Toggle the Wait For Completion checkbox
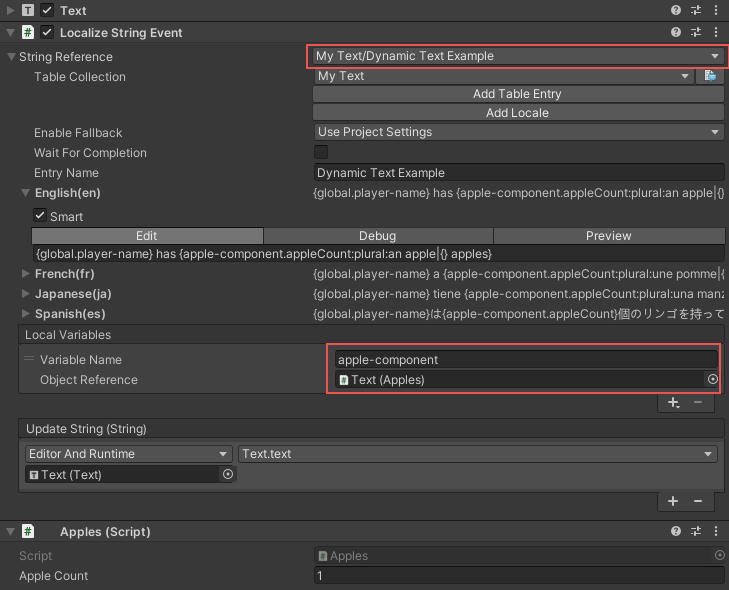Image resolution: width=729 pixels, height=590 pixels. tap(321, 152)
